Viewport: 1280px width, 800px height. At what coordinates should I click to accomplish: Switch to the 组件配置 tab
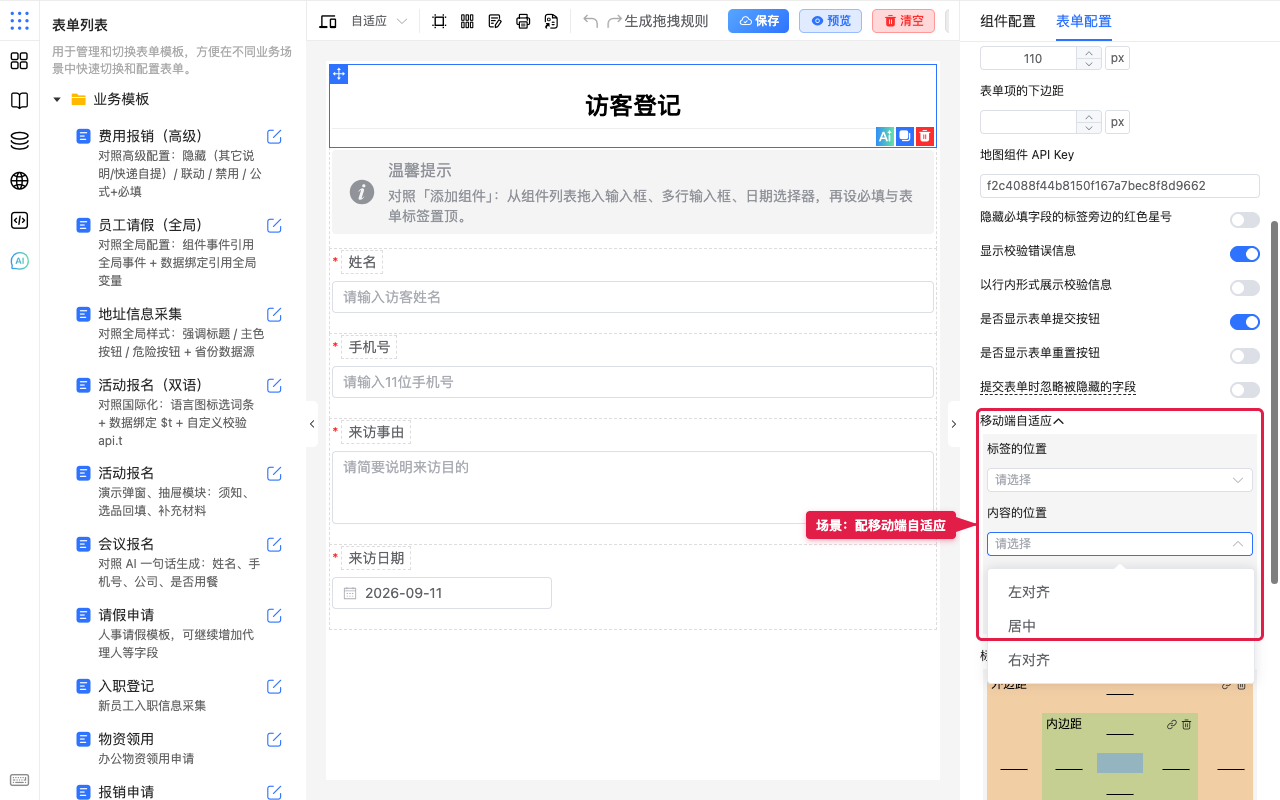click(x=1008, y=21)
